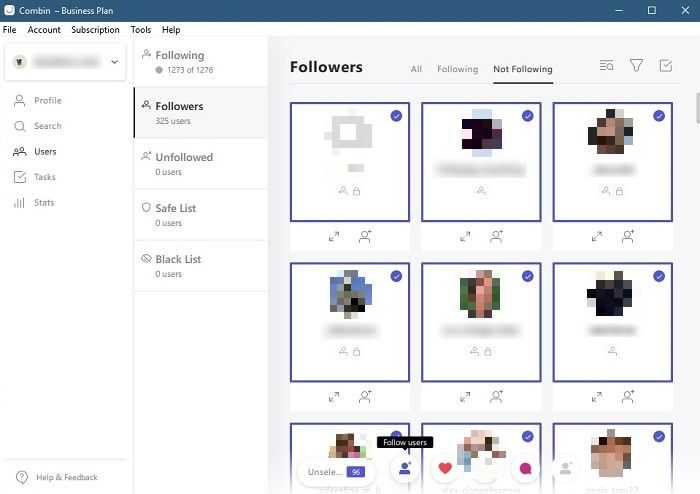Click the green and pink avatar thumbnail
Image resolution: width=700 pixels, height=494 pixels.
480,294
